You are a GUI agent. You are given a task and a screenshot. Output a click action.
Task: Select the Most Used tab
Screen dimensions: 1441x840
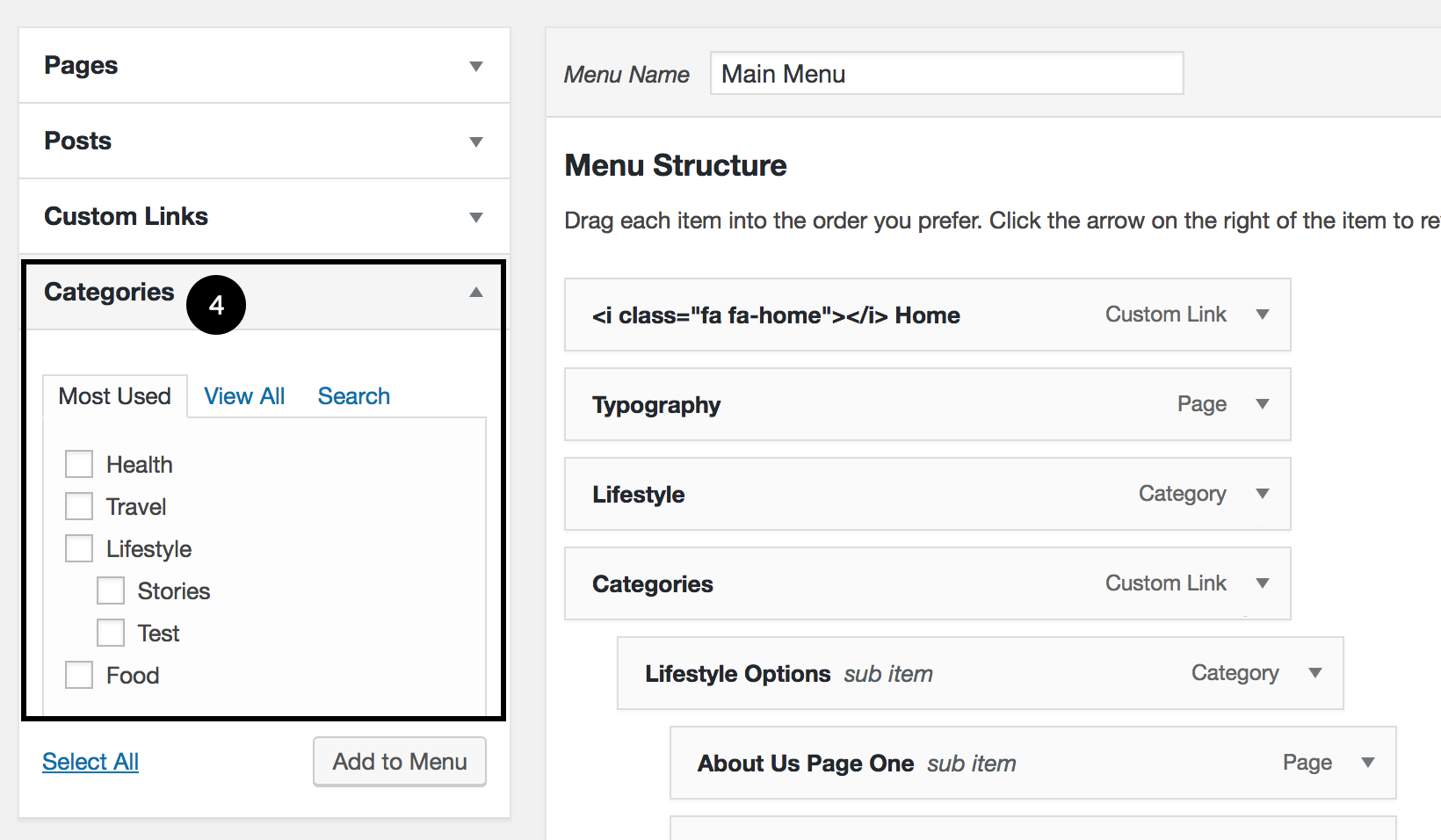[114, 395]
